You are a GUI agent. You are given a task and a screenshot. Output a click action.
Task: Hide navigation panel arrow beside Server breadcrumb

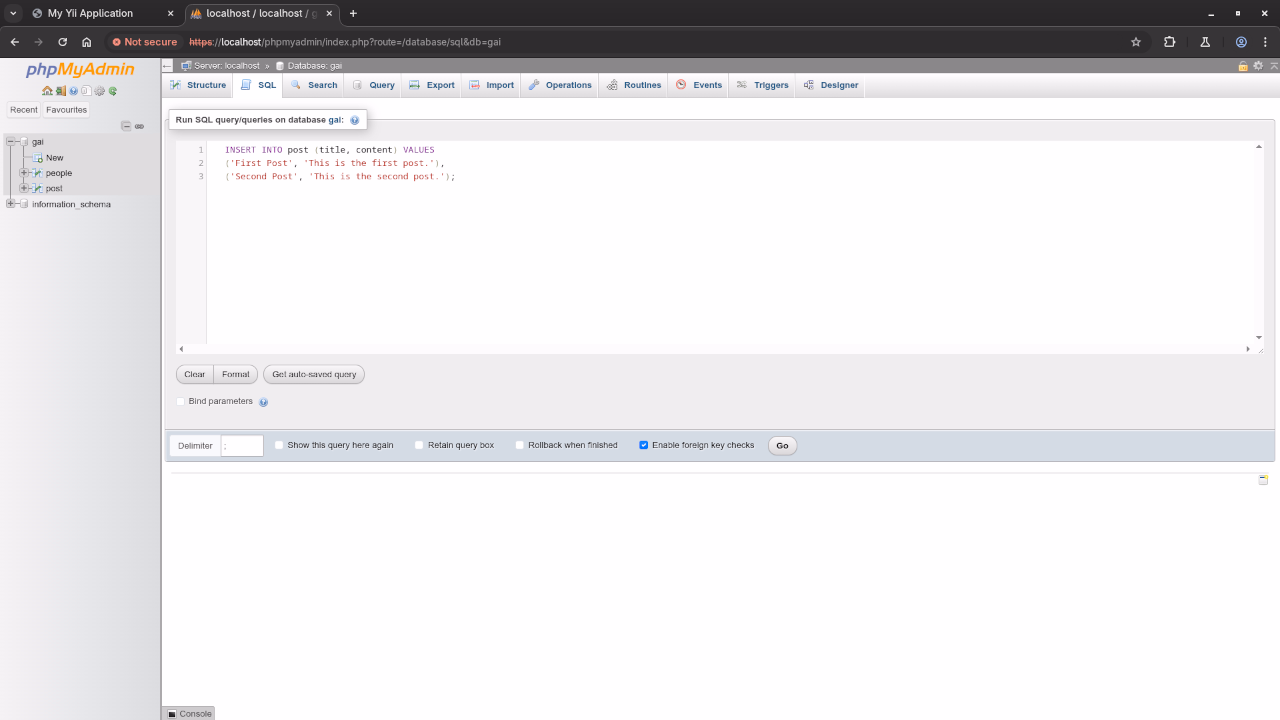(168, 66)
